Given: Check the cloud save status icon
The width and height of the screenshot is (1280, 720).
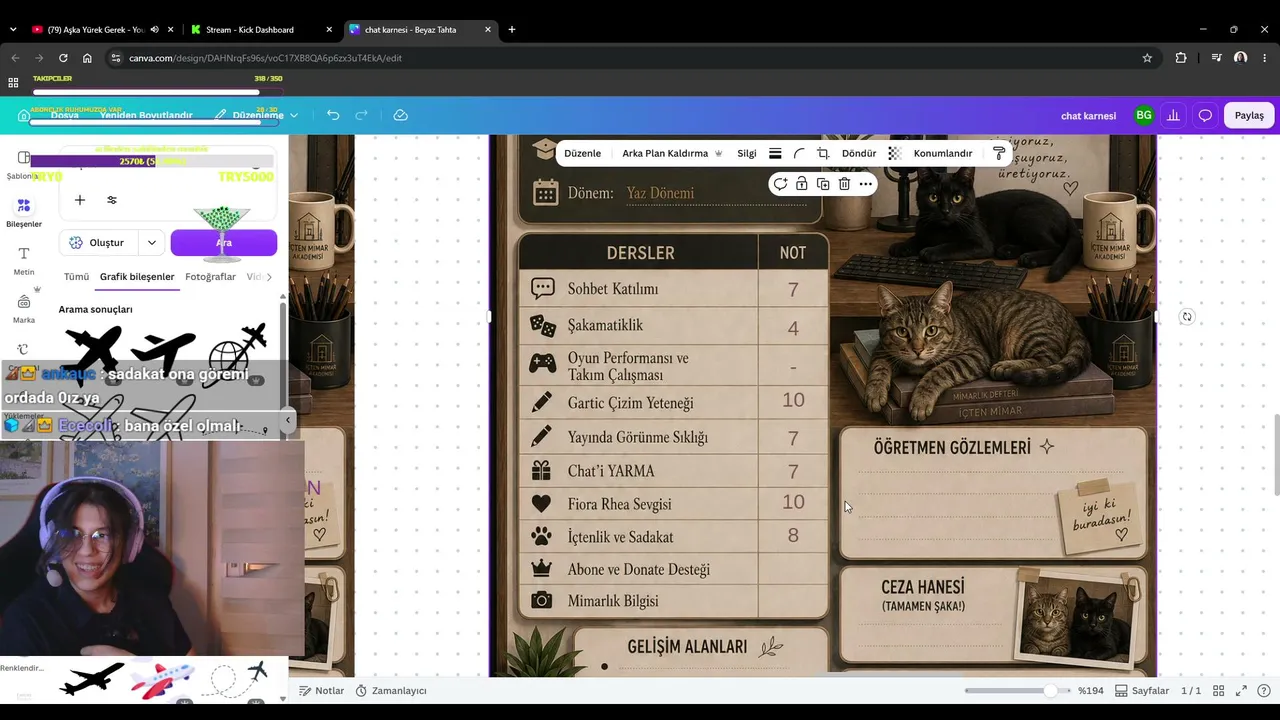Looking at the screenshot, I should pos(401,115).
